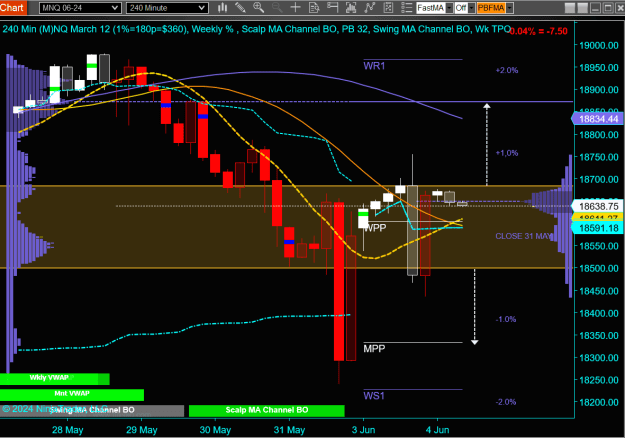625x438 pixels.
Task: Click the 31 May date label
Action: tap(289, 430)
